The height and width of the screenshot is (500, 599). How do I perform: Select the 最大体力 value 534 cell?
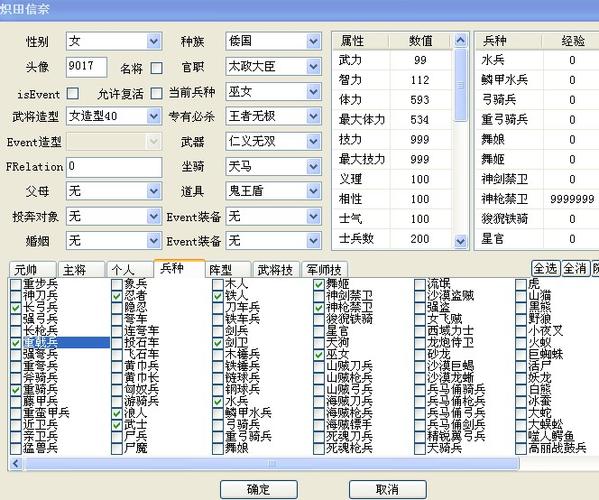tap(420, 120)
